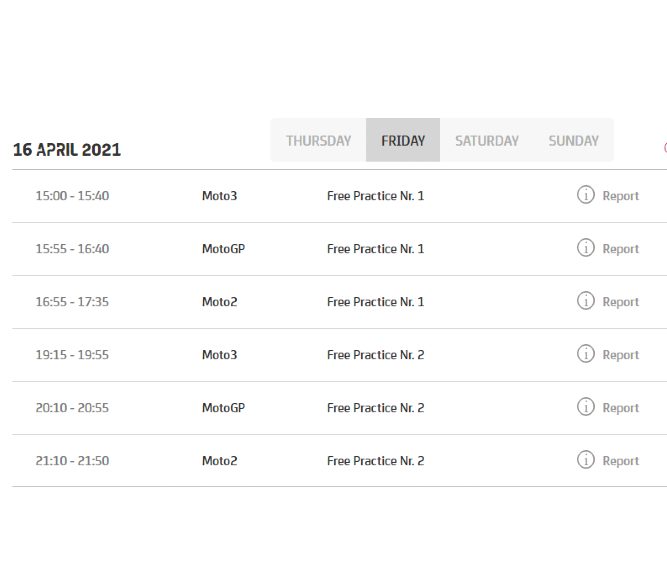Select the Friday schedule tab
The image size is (667, 580).
pyautogui.click(x=403, y=141)
